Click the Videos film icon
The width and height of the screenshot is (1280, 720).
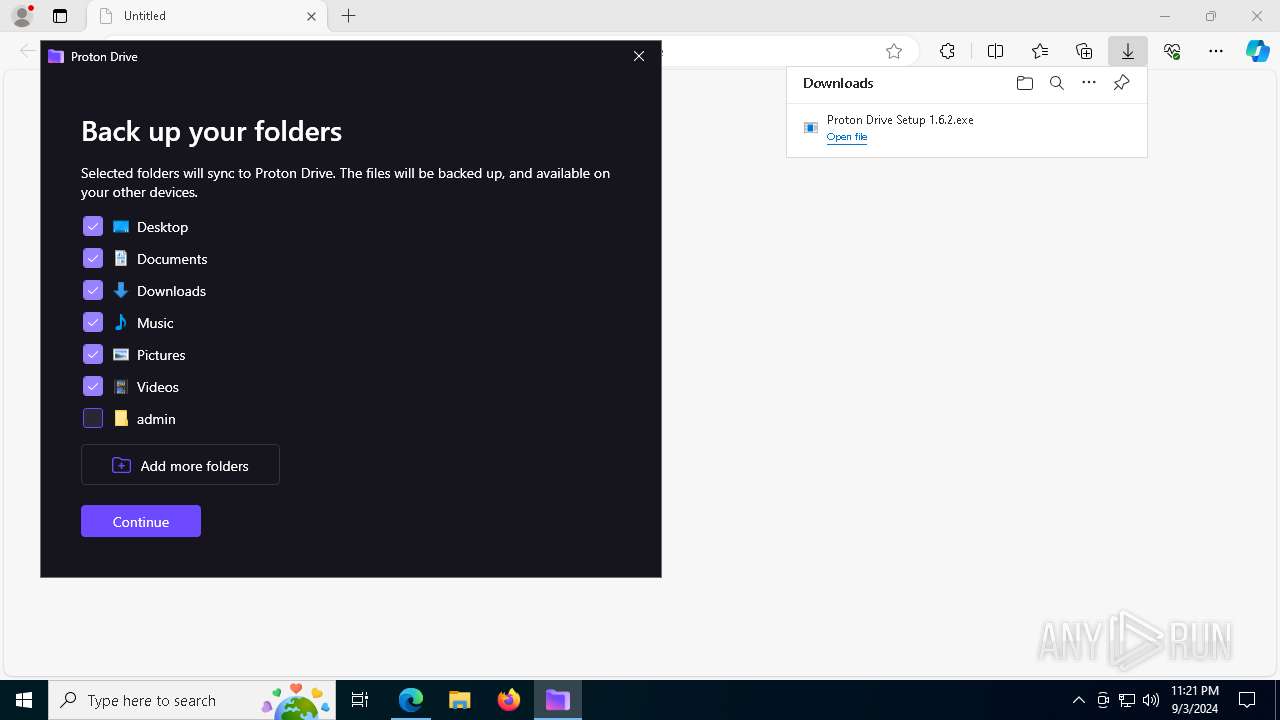pyautogui.click(x=121, y=387)
